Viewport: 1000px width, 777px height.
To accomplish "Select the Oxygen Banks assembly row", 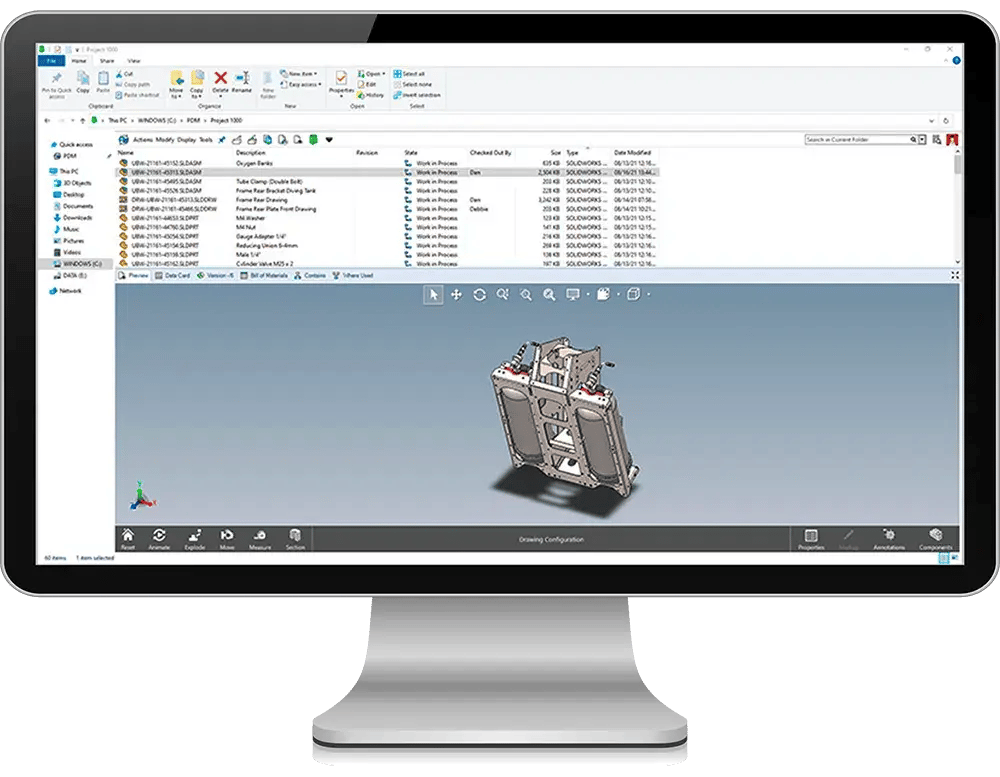I will pos(387,163).
